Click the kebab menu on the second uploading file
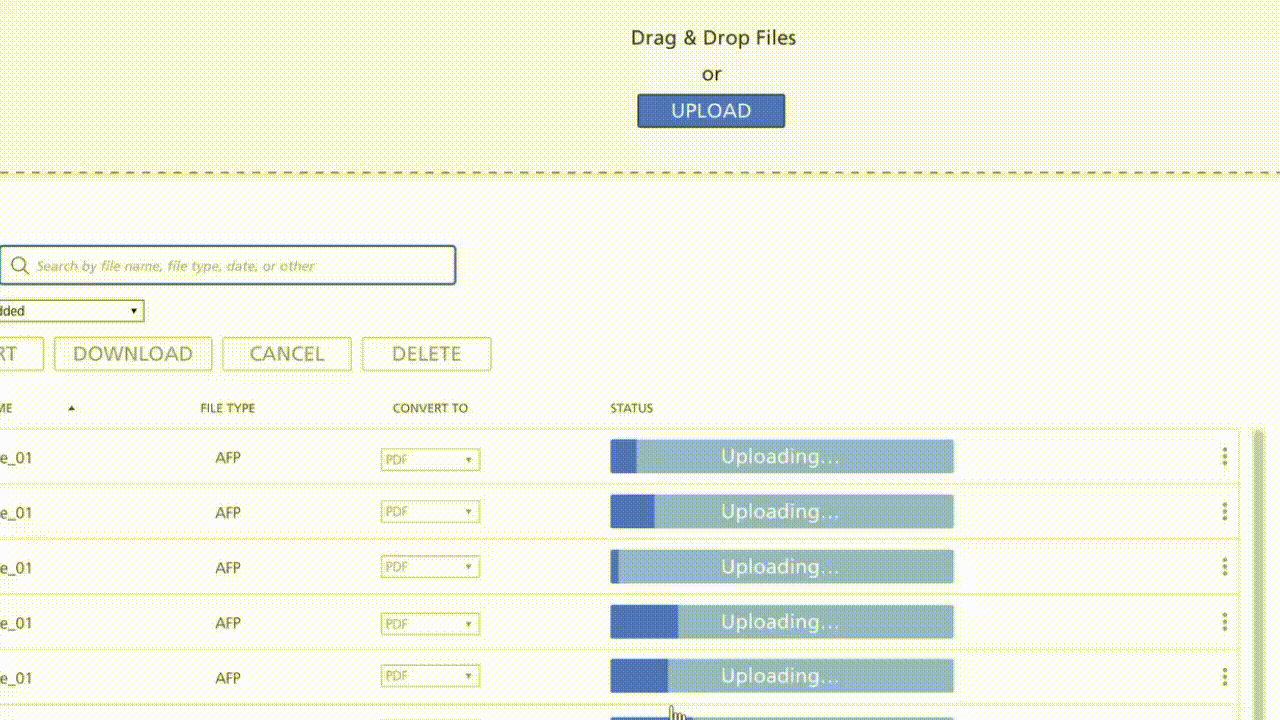The height and width of the screenshot is (720, 1280). 1224,511
